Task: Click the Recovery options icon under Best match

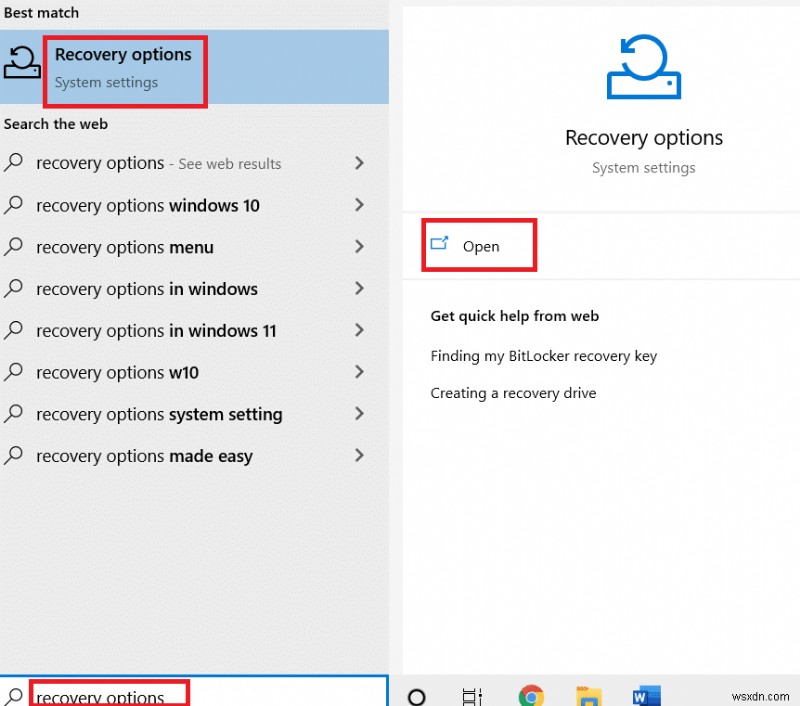Action: point(20,62)
